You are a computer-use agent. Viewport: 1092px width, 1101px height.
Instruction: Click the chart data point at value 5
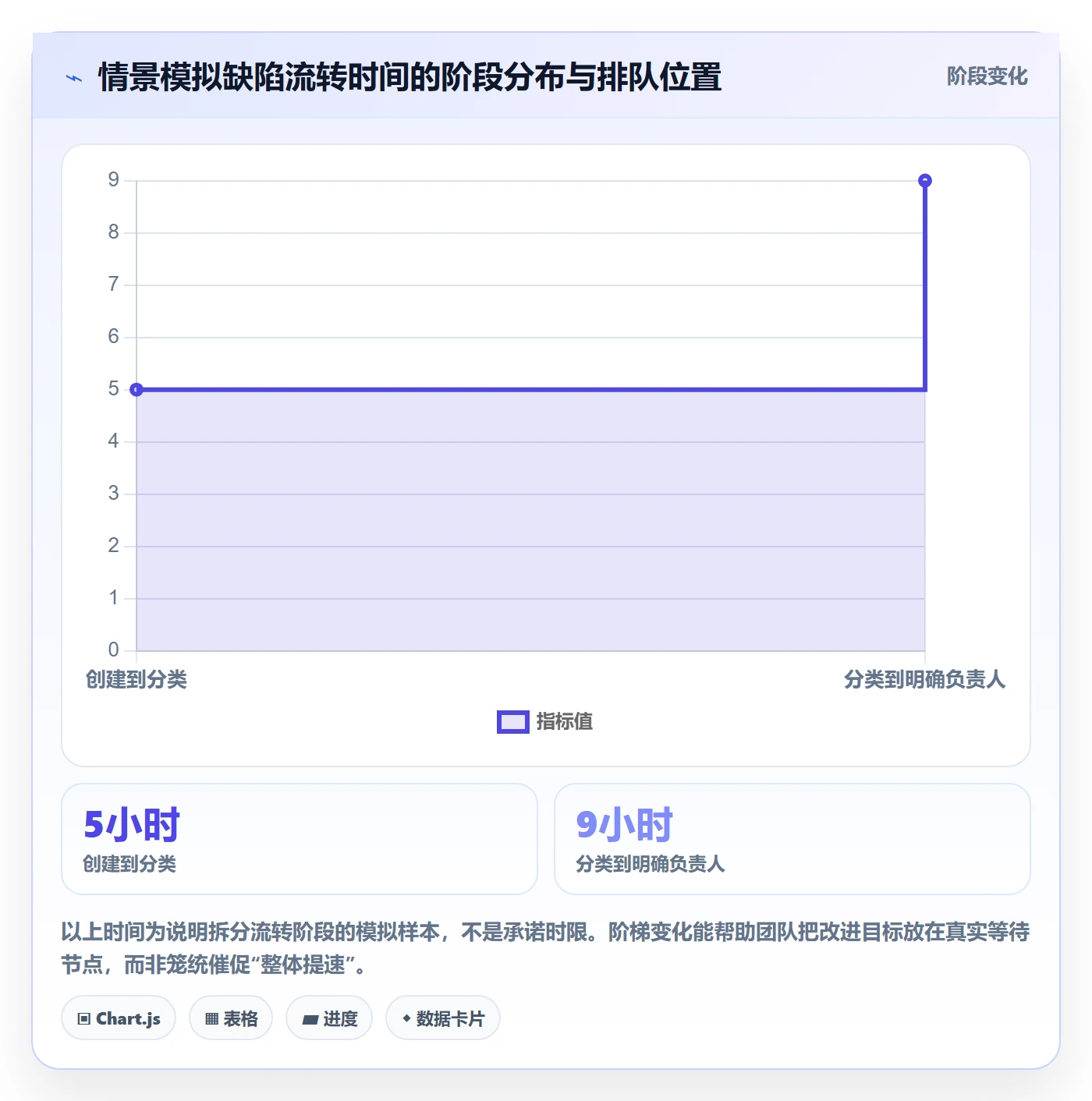click(136, 389)
